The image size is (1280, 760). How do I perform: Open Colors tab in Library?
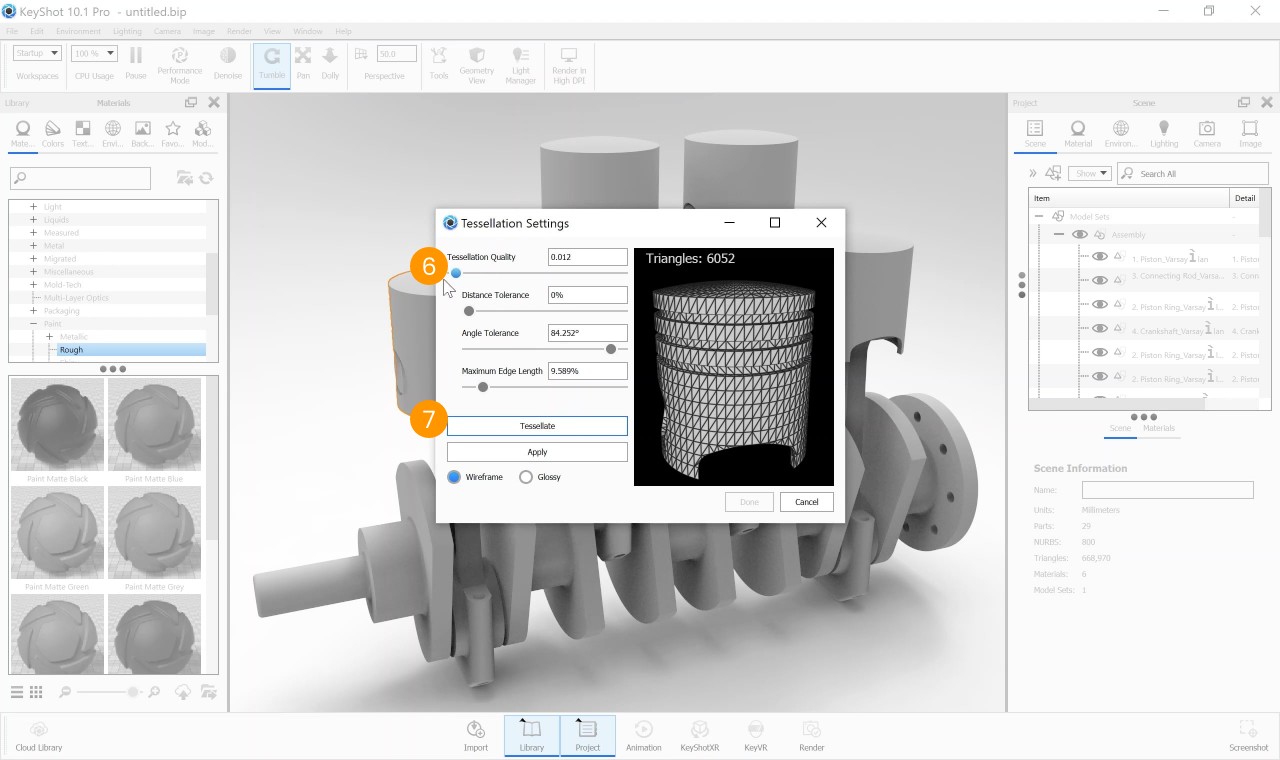[x=53, y=134]
